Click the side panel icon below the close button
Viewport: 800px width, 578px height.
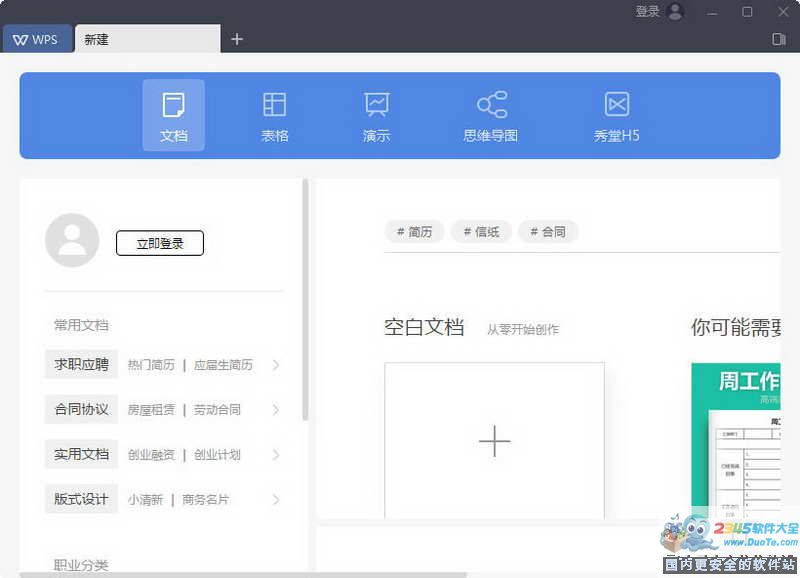(777, 39)
